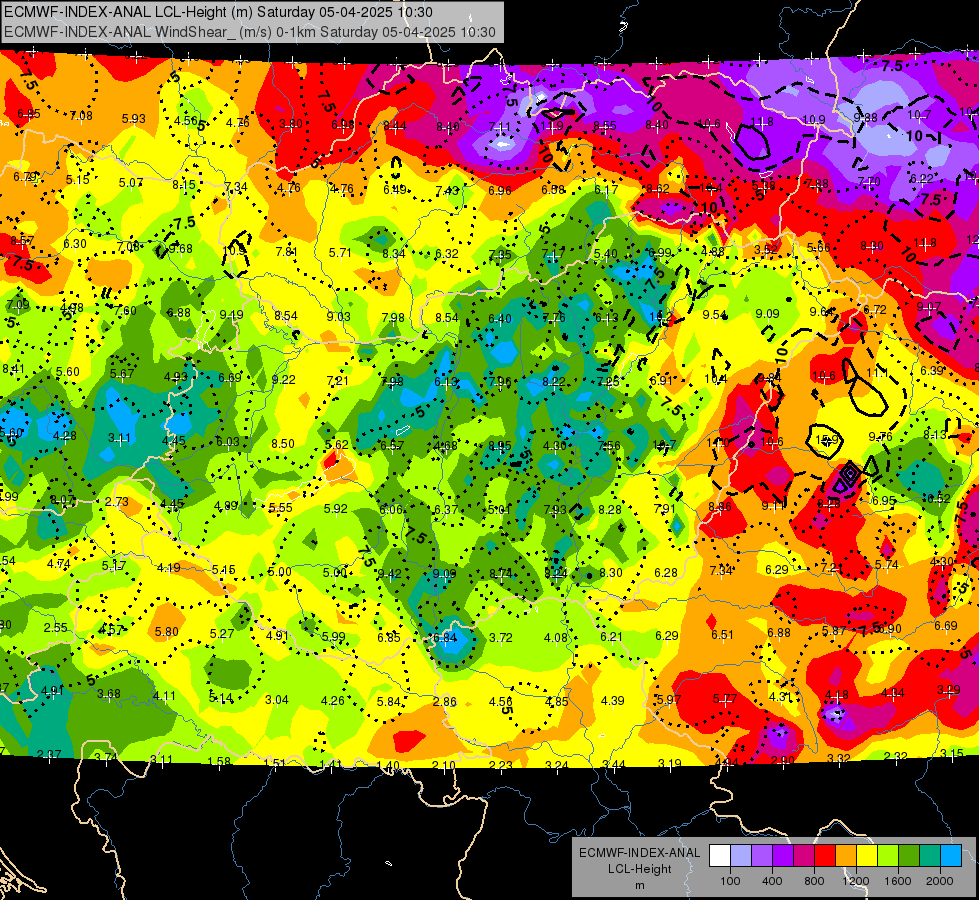Click the orange legend swatch
This screenshot has width=979, height=900.
tap(846, 856)
